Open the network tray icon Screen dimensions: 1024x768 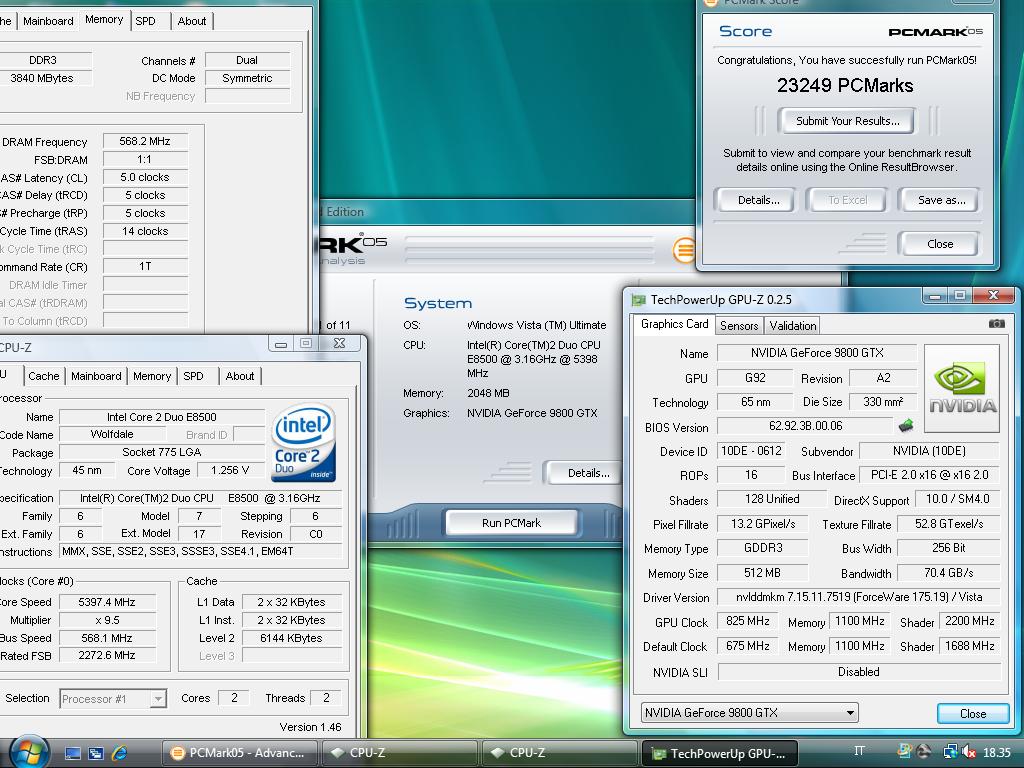(x=950, y=752)
